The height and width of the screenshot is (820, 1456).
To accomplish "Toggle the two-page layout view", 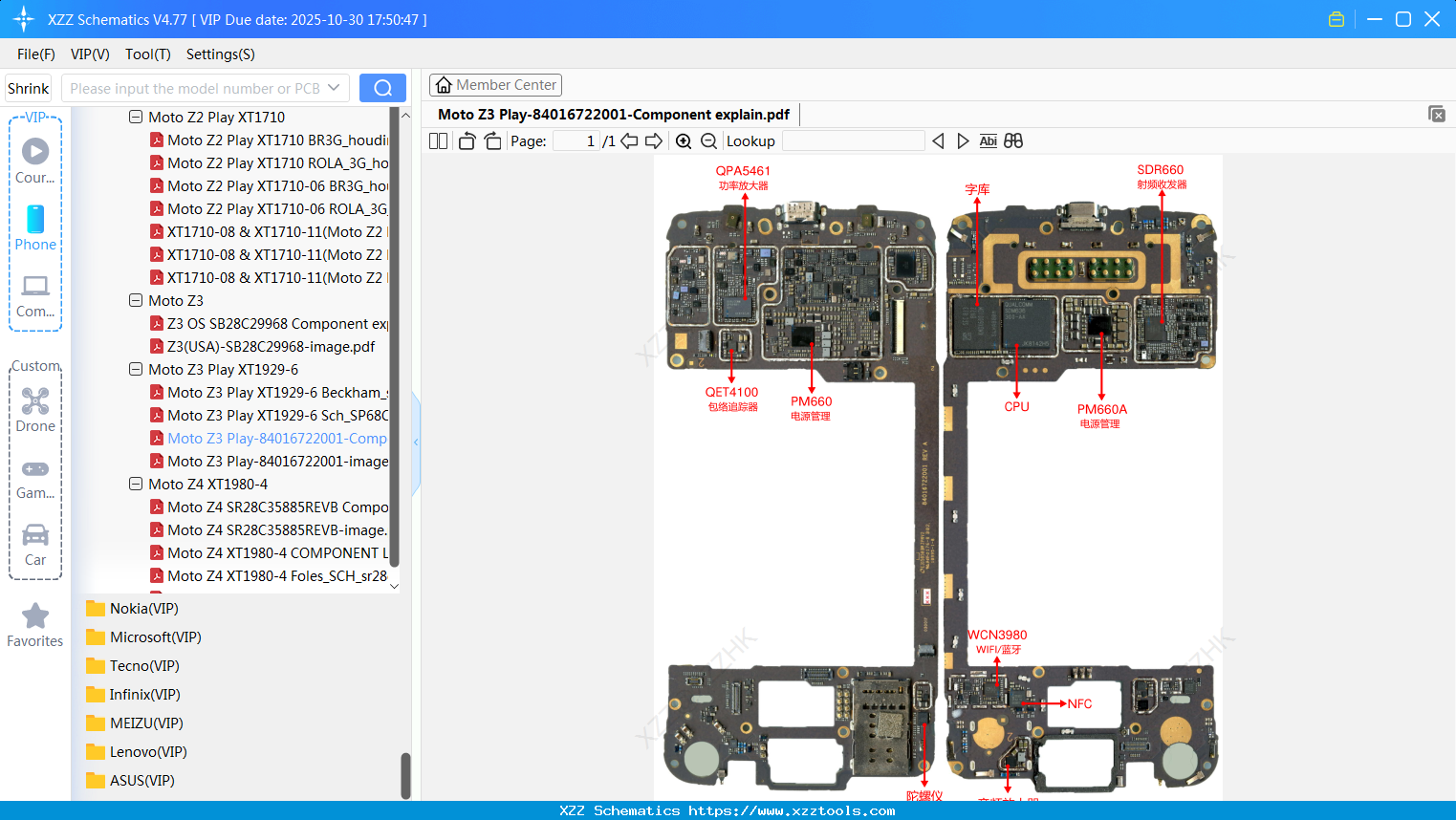I will [x=437, y=140].
